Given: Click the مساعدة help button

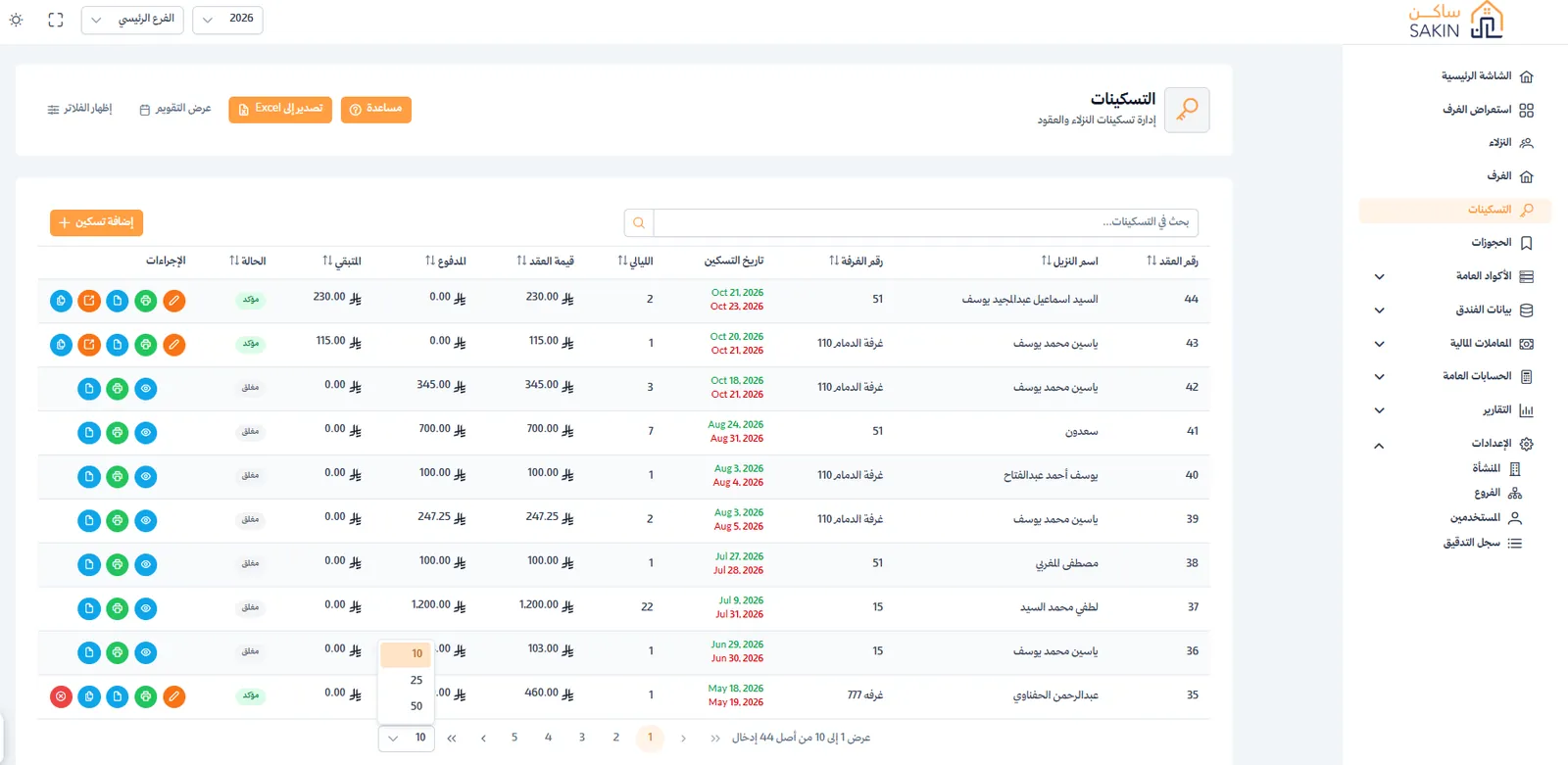Looking at the screenshot, I should pos(376,109).
